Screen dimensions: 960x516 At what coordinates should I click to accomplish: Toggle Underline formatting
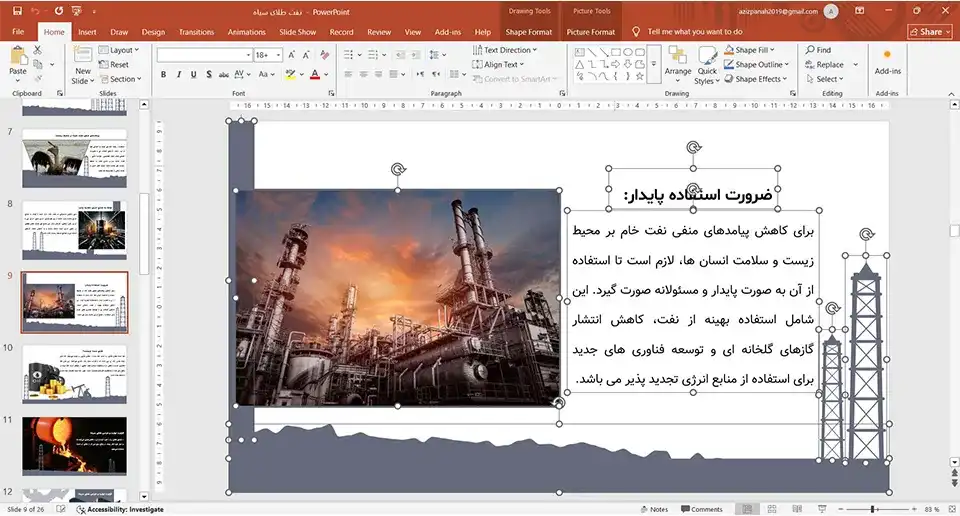click(x=193, y=74)
